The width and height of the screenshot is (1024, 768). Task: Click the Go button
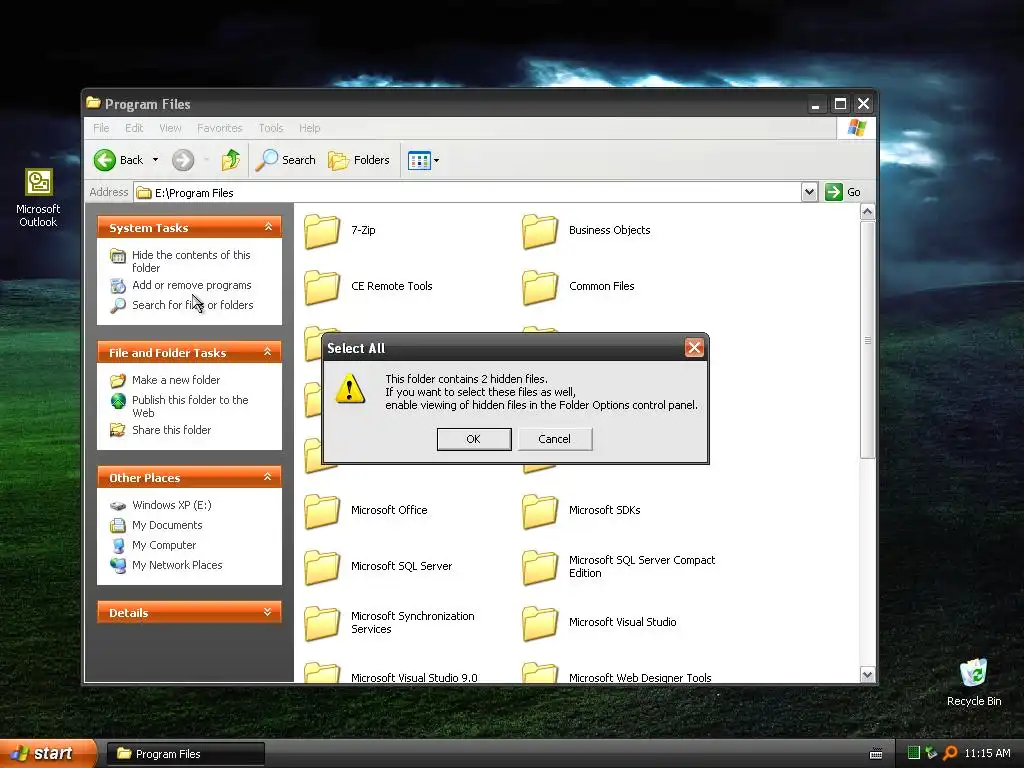843,192
